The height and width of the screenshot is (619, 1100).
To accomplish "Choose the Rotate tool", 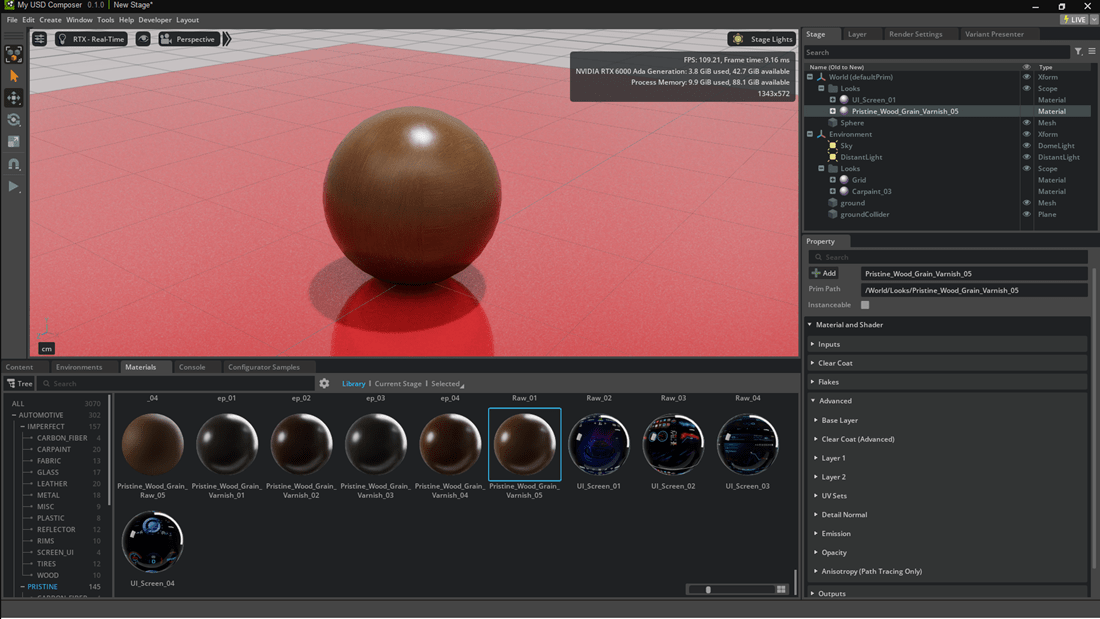I will tap(14, 120).
